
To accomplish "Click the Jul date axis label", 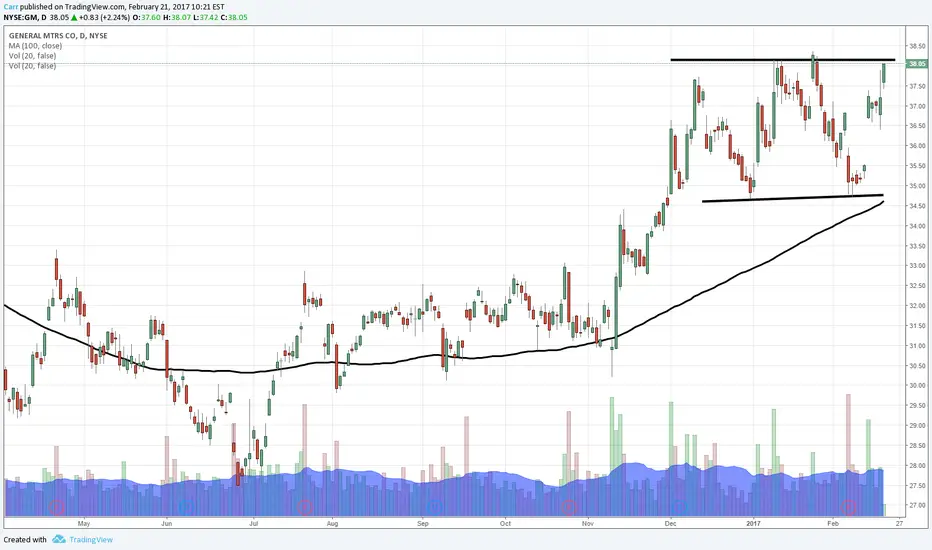I will point(254,524).
